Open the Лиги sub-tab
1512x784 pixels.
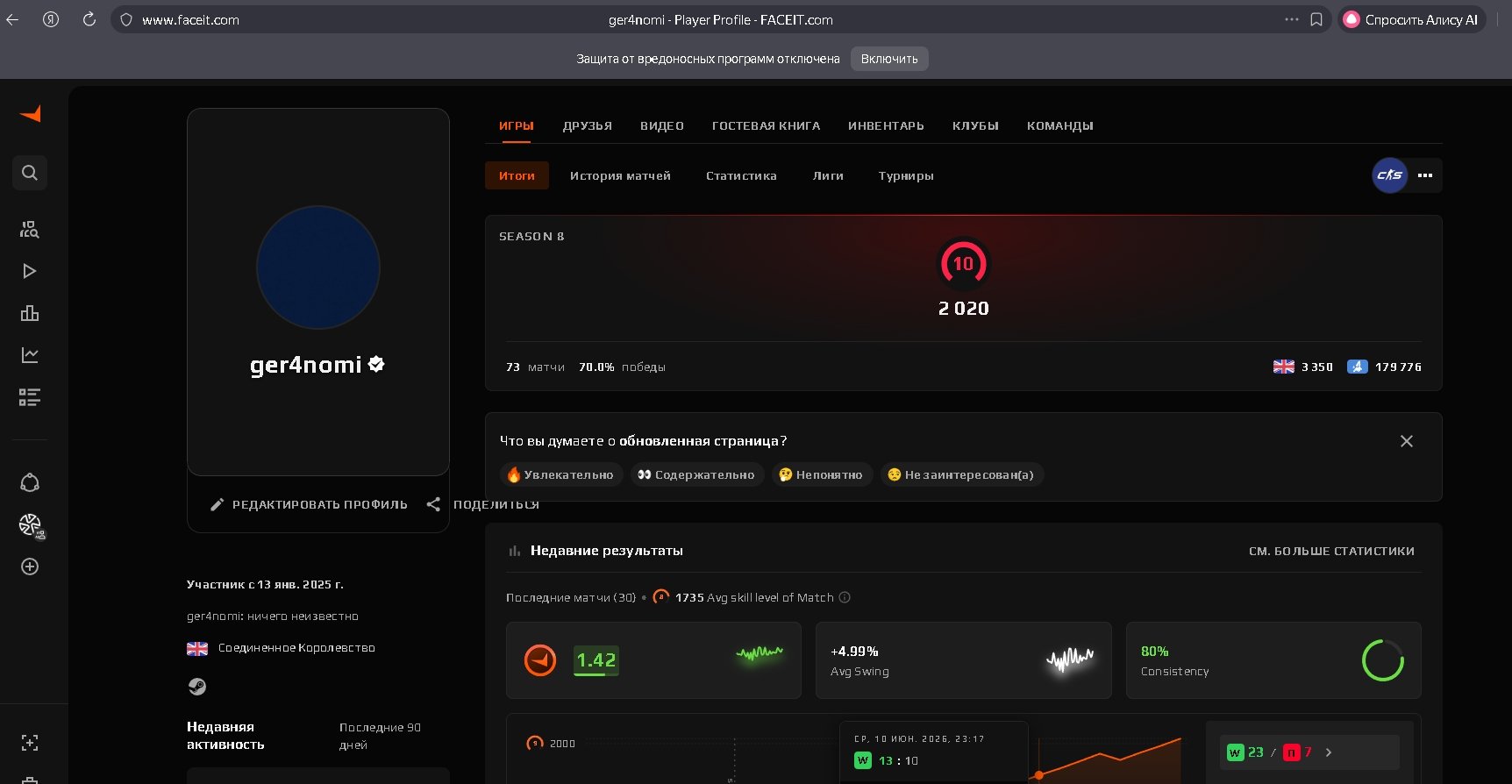tap(828, 175)
